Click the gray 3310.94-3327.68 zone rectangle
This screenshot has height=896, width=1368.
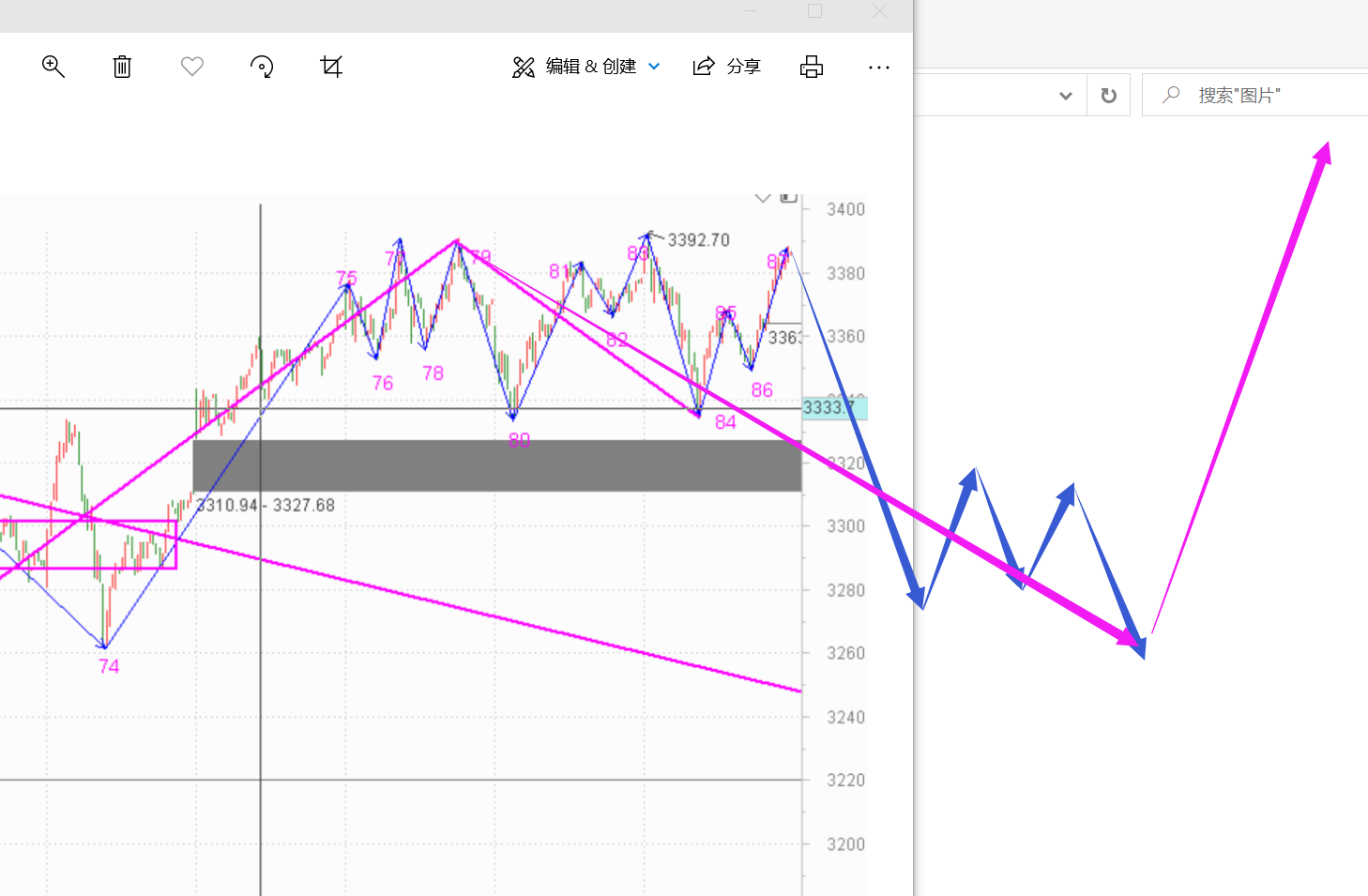coord(497,465)
